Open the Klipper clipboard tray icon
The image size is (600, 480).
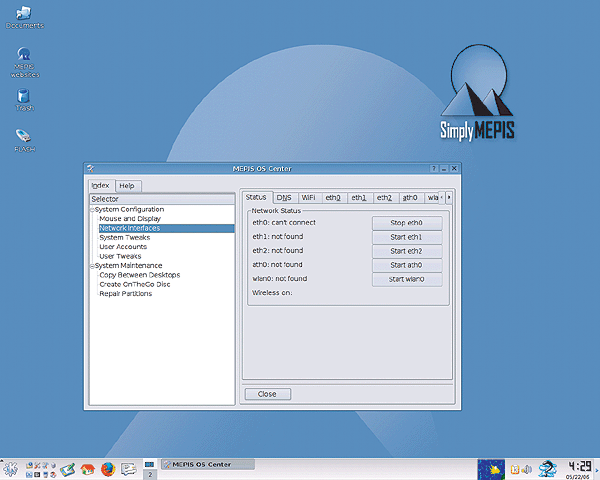[x=515, y=469]
